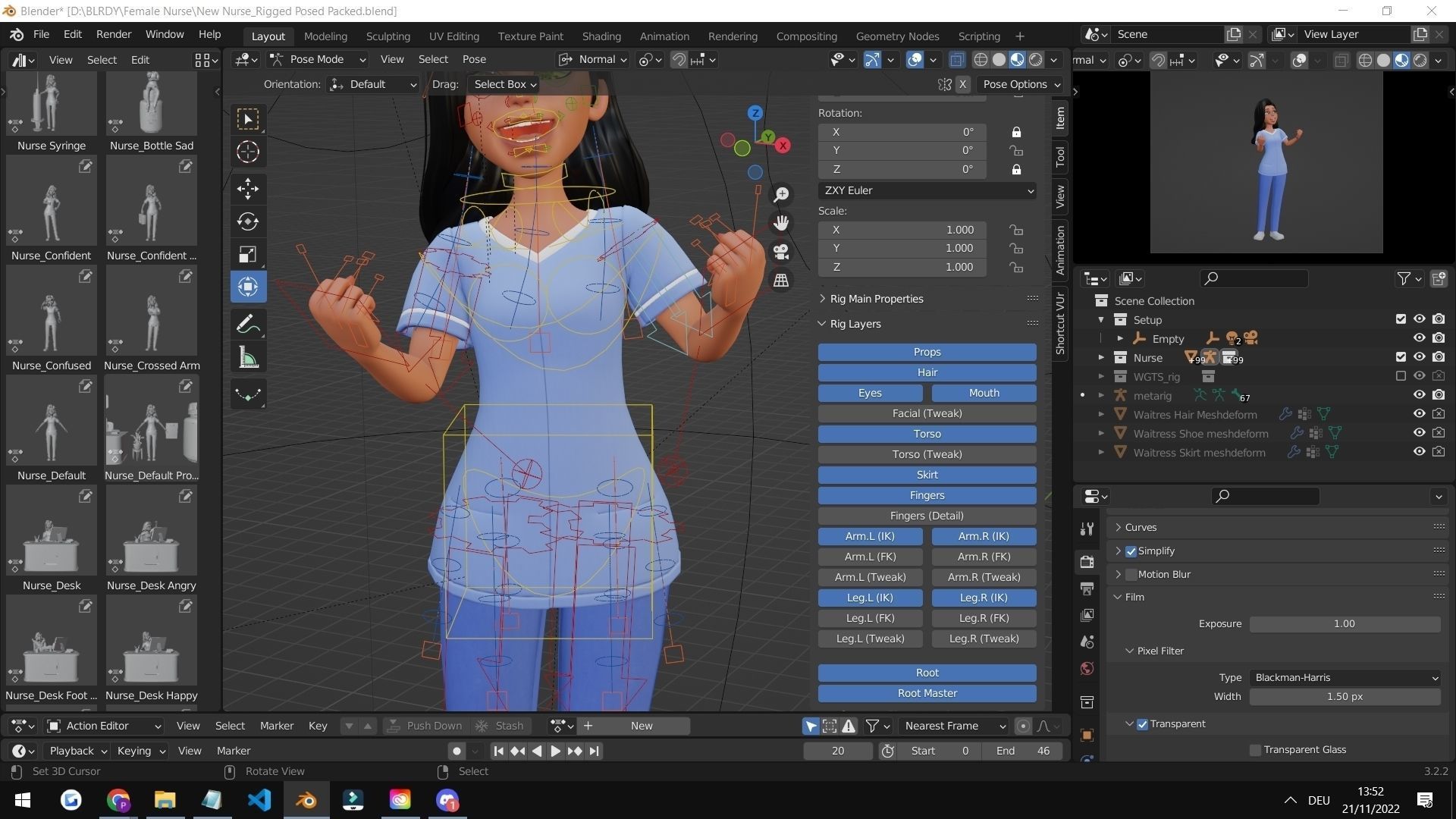The height and width of the screenshot is (819, 1456).
Task: Toggle lock on Scale Y
Action: tap(1016, 249)
